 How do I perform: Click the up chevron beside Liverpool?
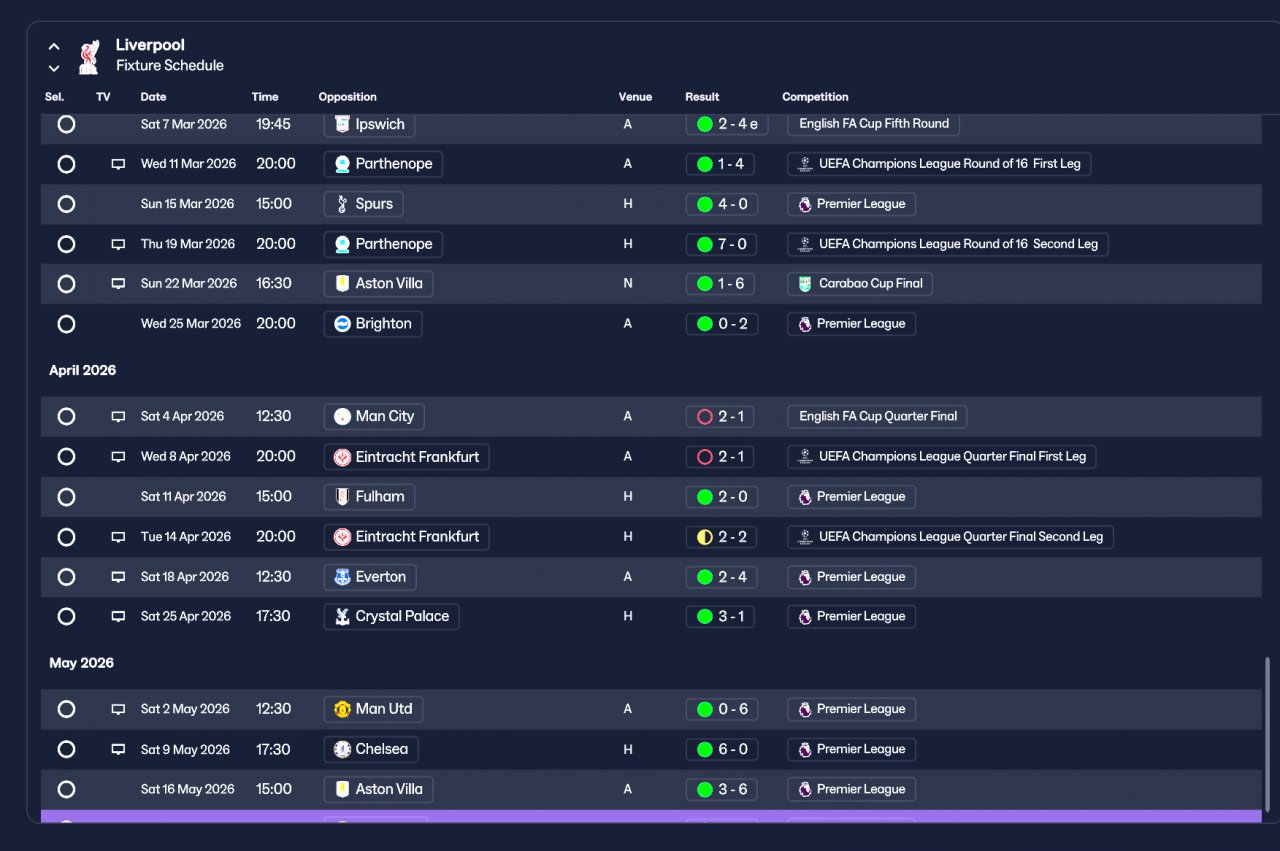coord(54,46)
